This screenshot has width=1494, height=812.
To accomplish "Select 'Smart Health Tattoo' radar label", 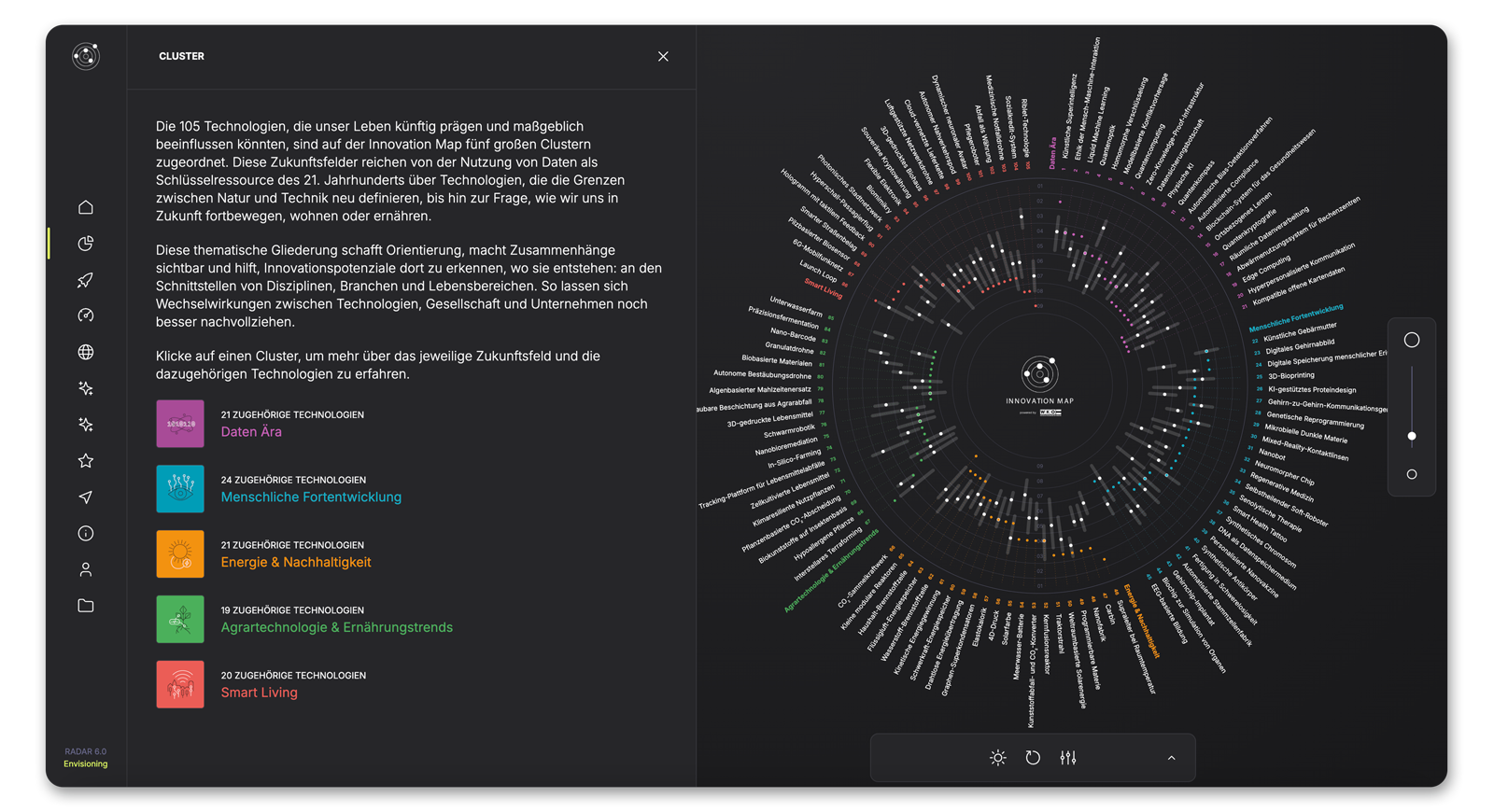I will click(x=1260, y=524).
